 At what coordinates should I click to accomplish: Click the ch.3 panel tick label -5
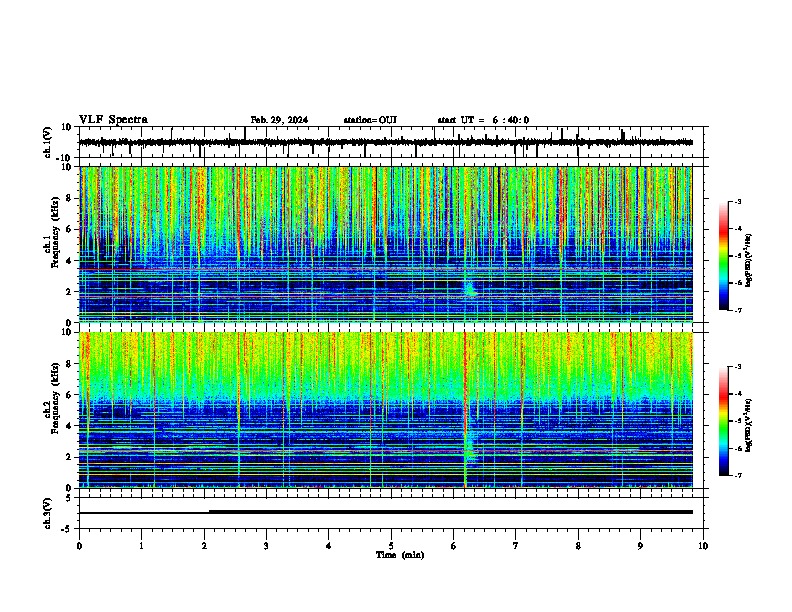(x=68, y=529)
